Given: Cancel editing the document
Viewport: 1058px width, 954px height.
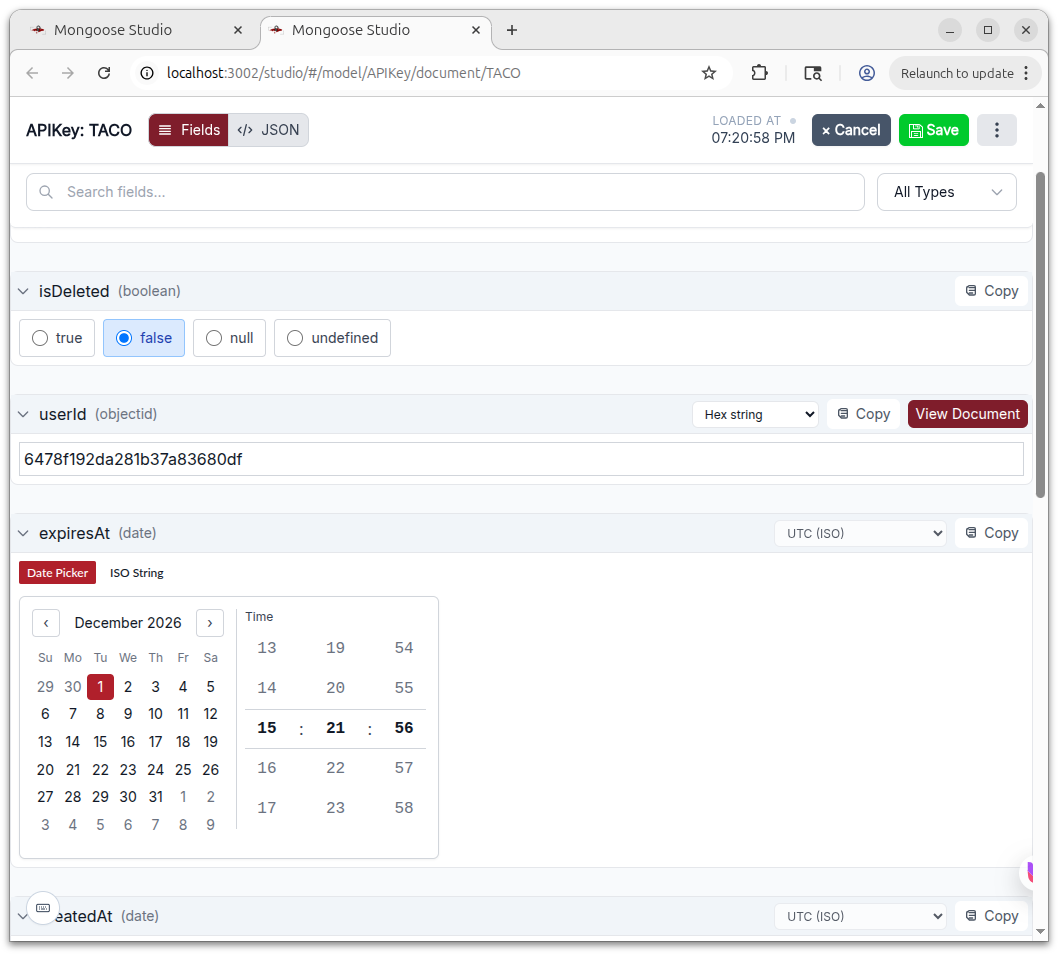Looking at the screenshot, I should coord(851,130).
